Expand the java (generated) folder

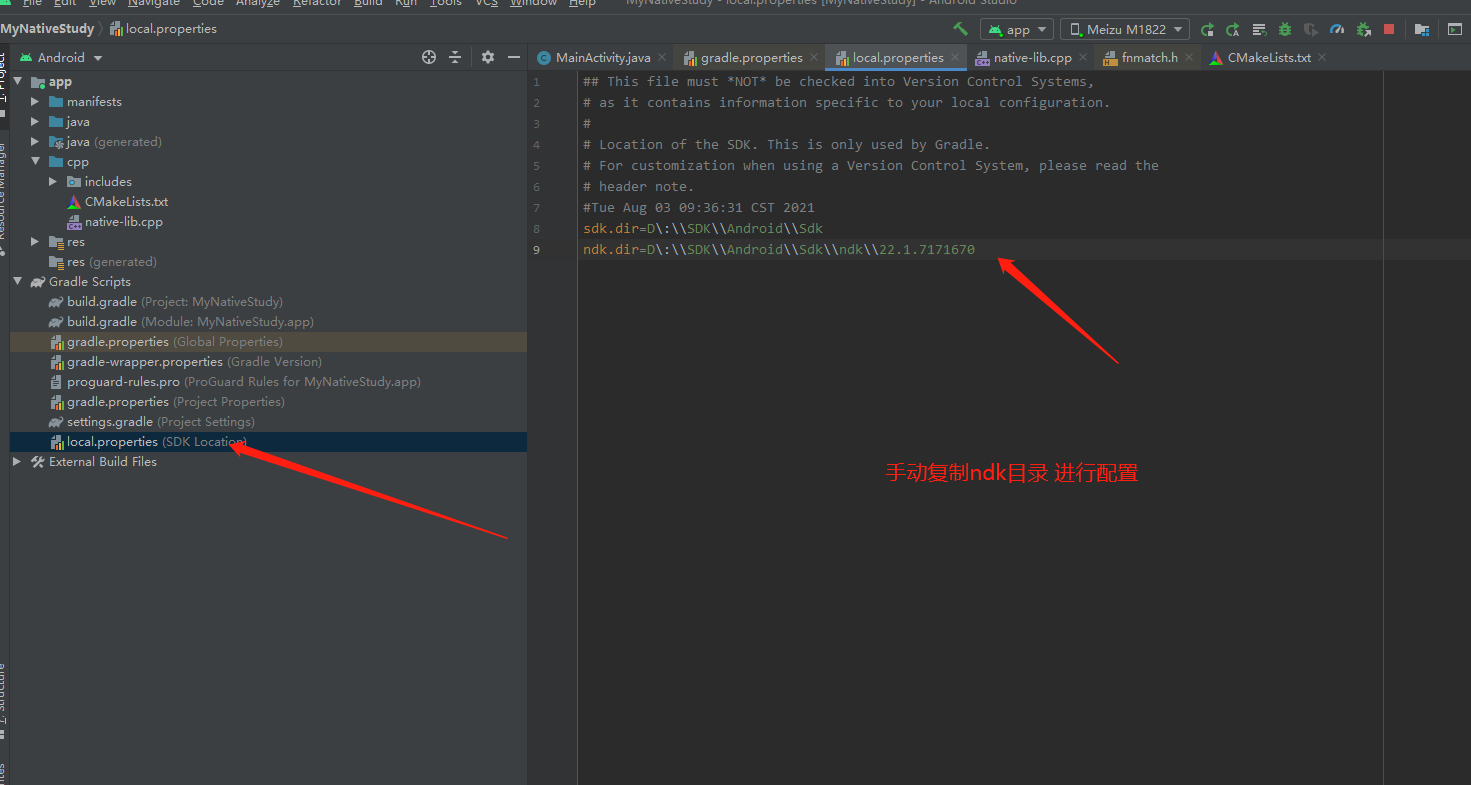pyautogui.click(x=35, y=142)
